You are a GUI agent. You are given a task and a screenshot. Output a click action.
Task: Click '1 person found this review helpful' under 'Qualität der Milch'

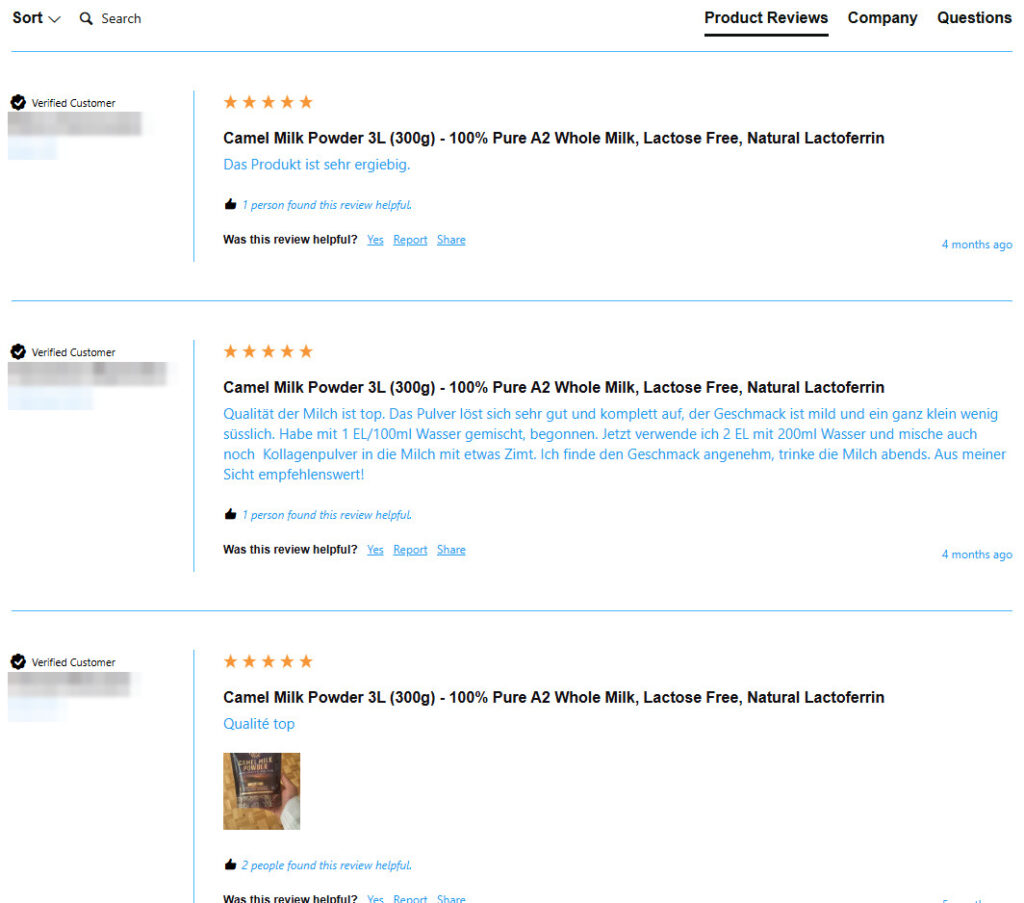[327, 515]
